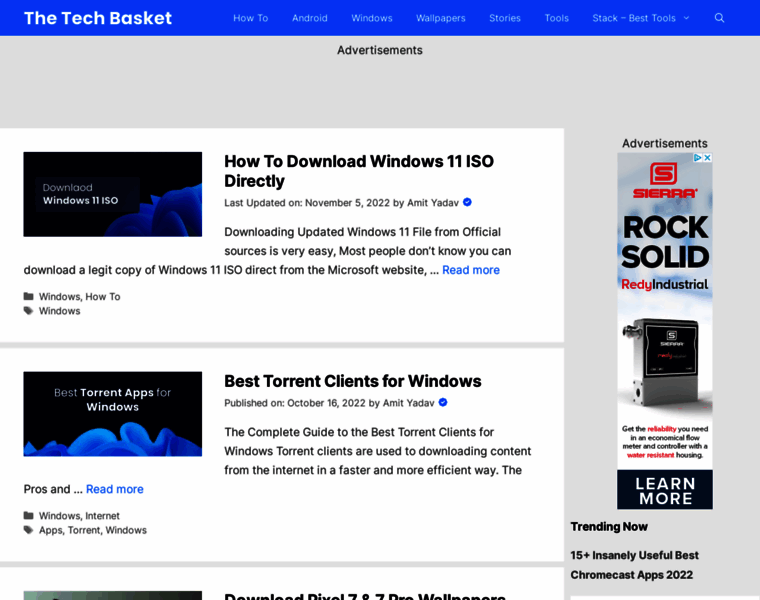Click tag icon of Torrent Clients post
Viewport: 760px width, 600px height.
click(x=29, y=530)
